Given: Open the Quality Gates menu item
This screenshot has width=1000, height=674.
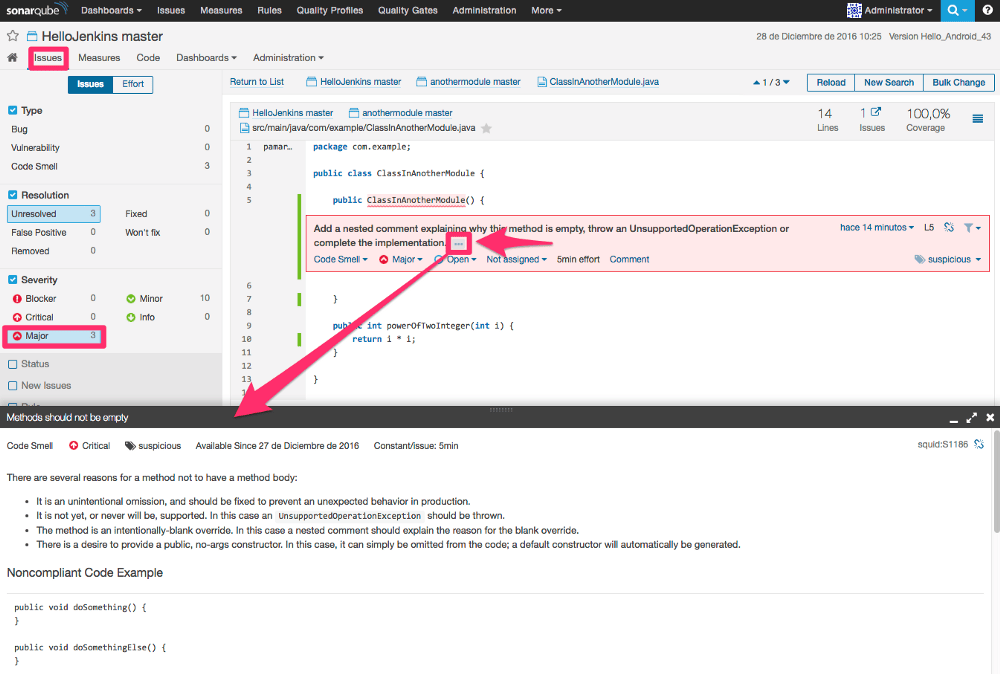Looking at the screenshot, I should click(408, 10).
